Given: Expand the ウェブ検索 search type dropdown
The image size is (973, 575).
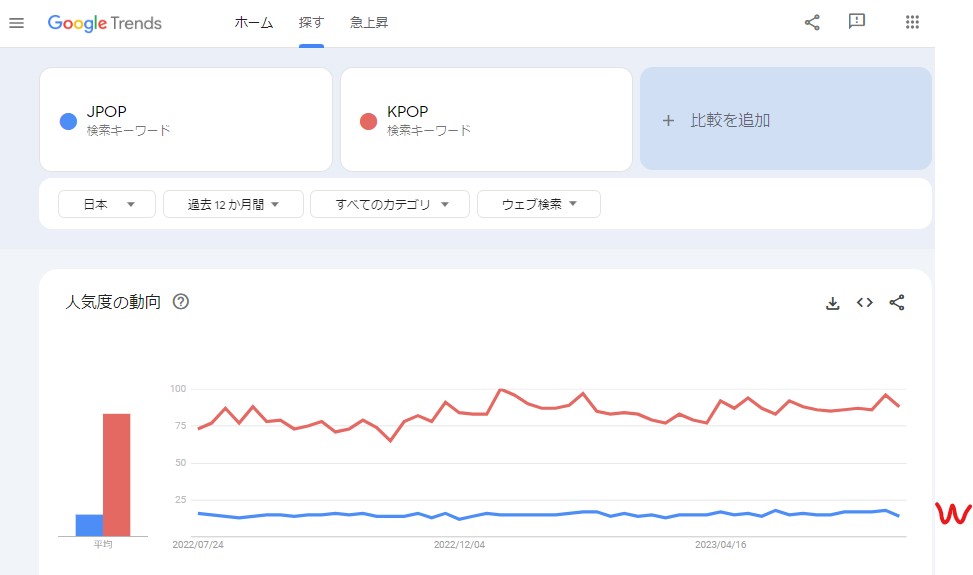Looking at the screenshot, I should pyautogui.click(x=539, y=204).
